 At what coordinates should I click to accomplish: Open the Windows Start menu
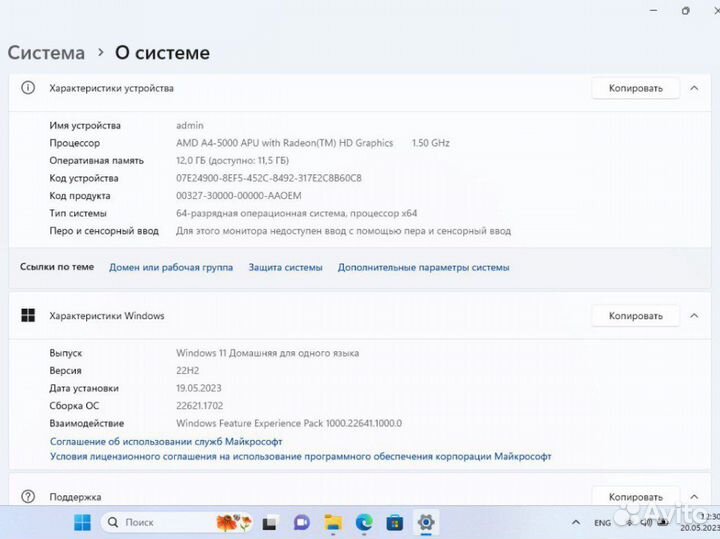click(x=83, y=522)
